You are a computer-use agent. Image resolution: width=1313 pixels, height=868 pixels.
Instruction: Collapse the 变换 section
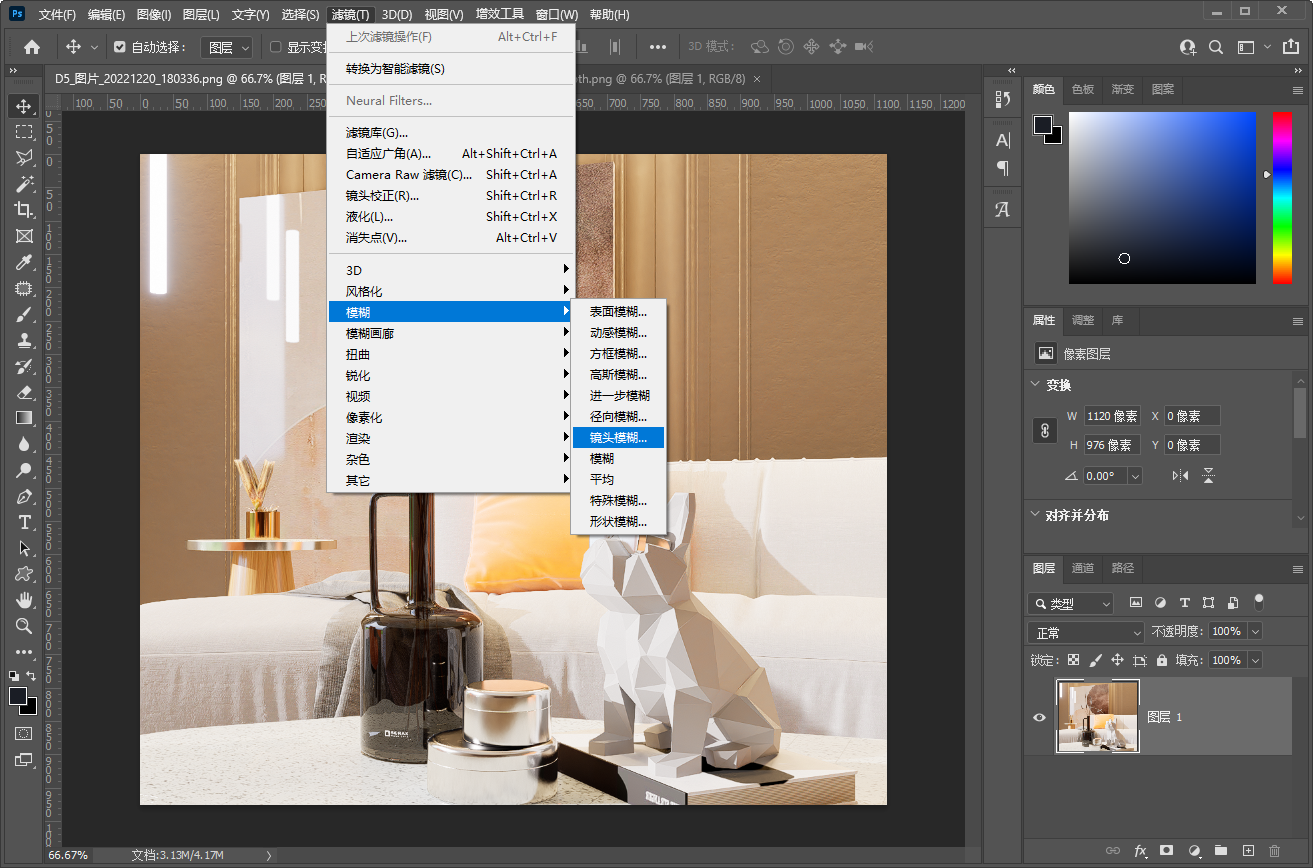(x=1035, y=385)
